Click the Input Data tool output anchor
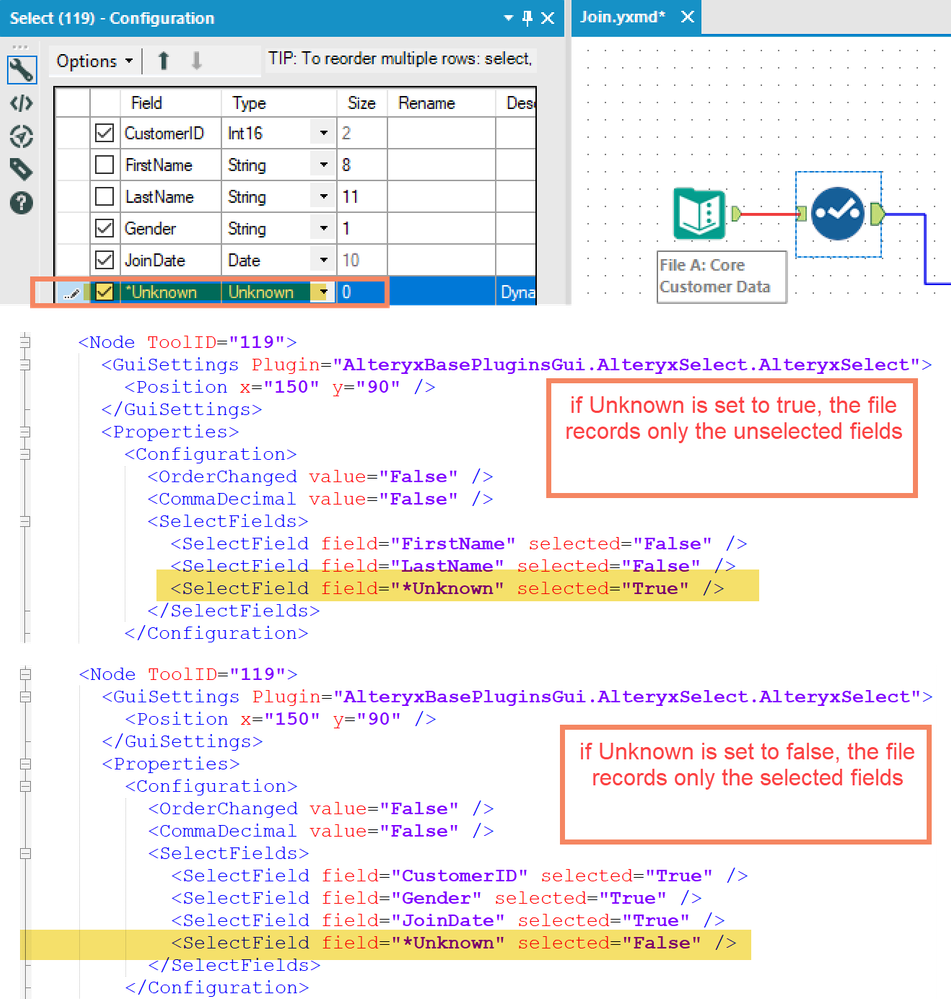Viewport: 951px width, 999px height. click(736, 213)
